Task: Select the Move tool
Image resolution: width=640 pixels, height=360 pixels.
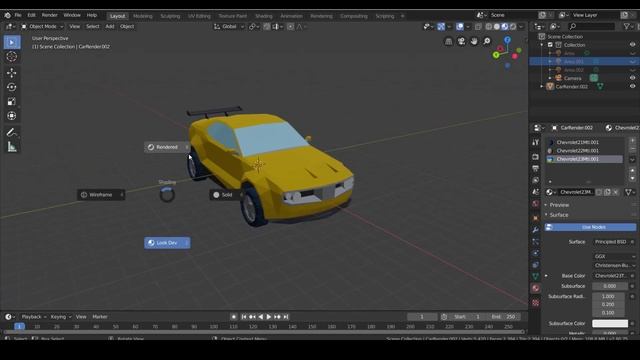Action: [x=12, y=73]
